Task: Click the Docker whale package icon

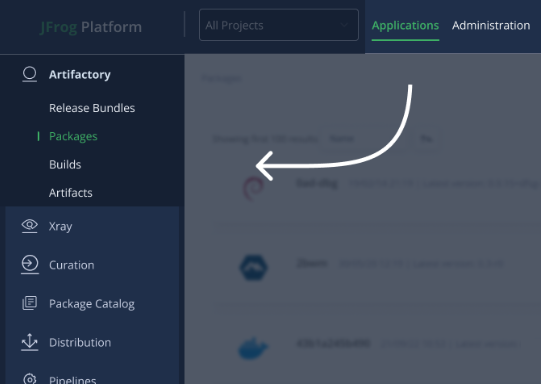Action: 253,348
